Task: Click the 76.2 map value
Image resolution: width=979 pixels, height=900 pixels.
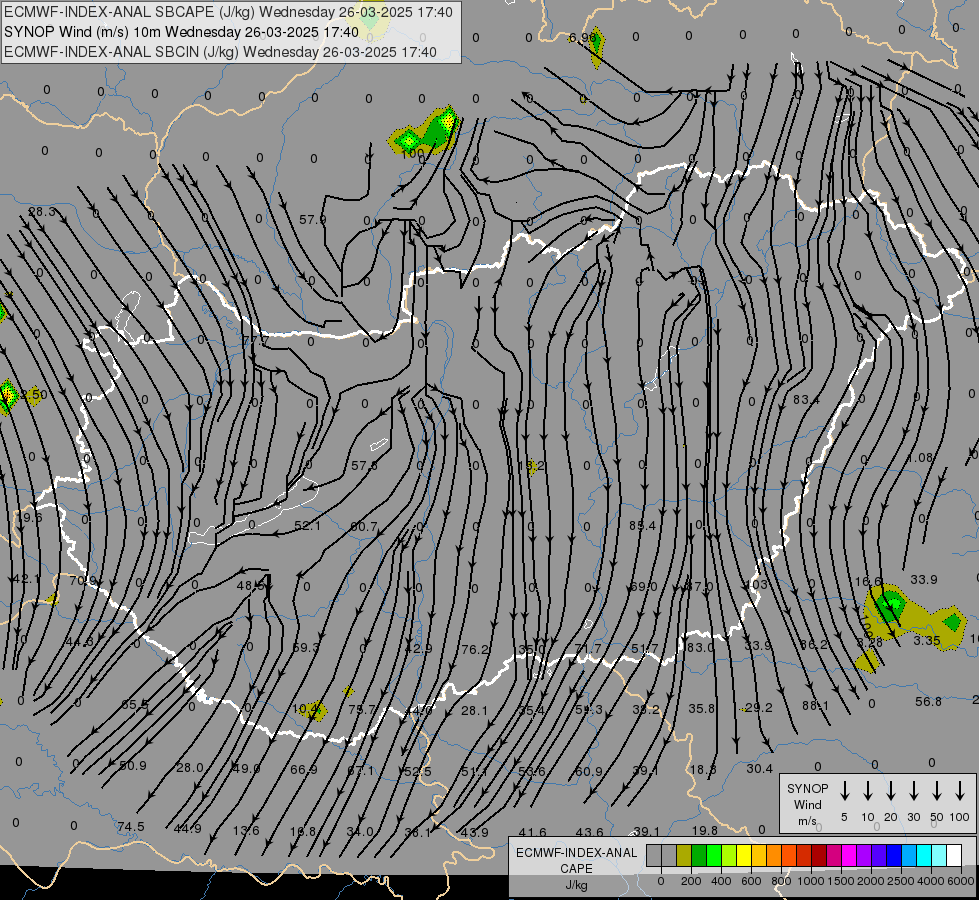Action: click(475, 650)
